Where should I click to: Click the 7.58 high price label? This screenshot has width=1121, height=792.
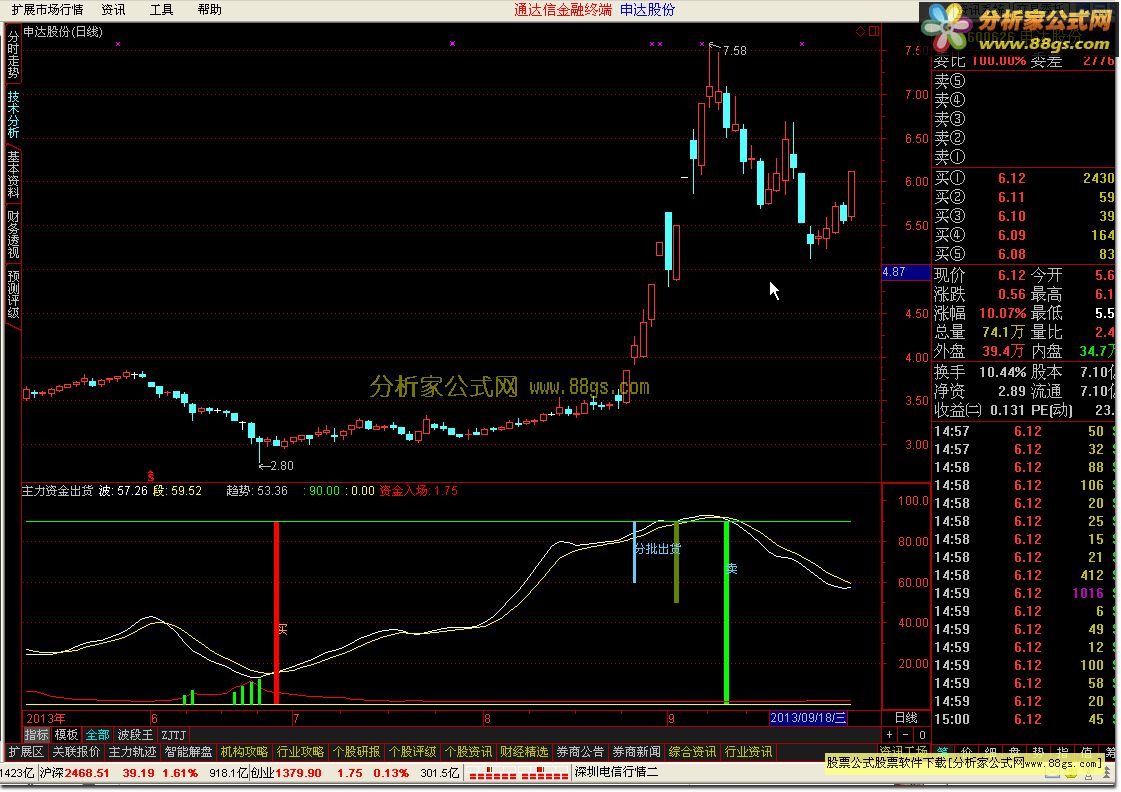click(734, 51)
